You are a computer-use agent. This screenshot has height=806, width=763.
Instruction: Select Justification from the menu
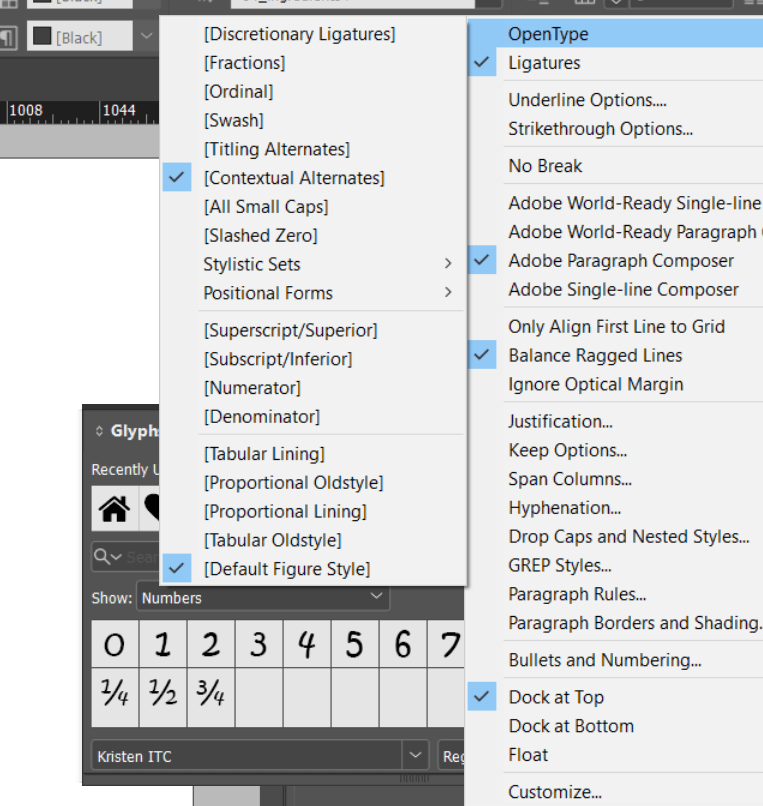[560, 421]
